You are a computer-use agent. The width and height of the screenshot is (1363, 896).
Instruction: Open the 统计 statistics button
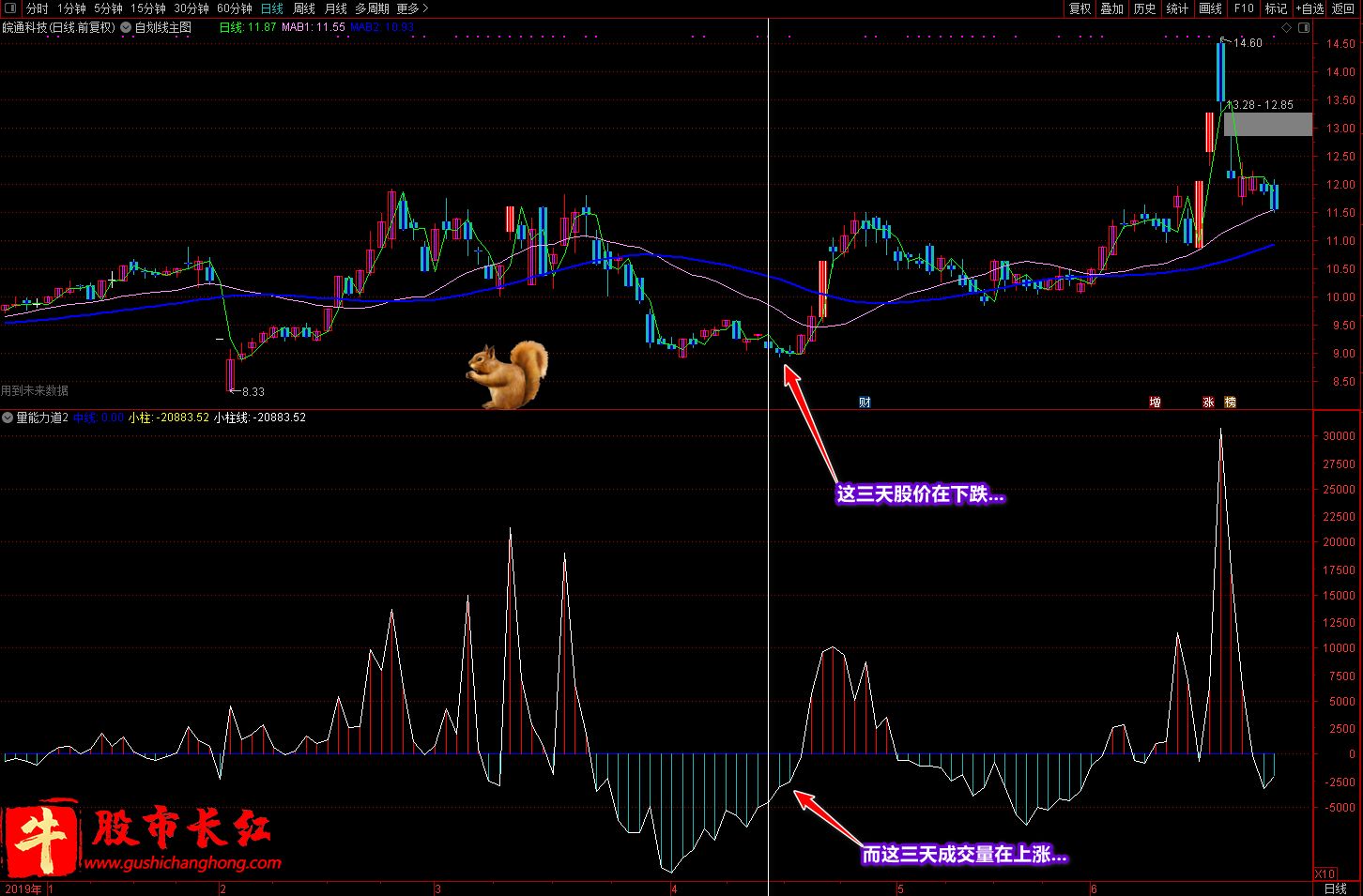[1177, 8]
